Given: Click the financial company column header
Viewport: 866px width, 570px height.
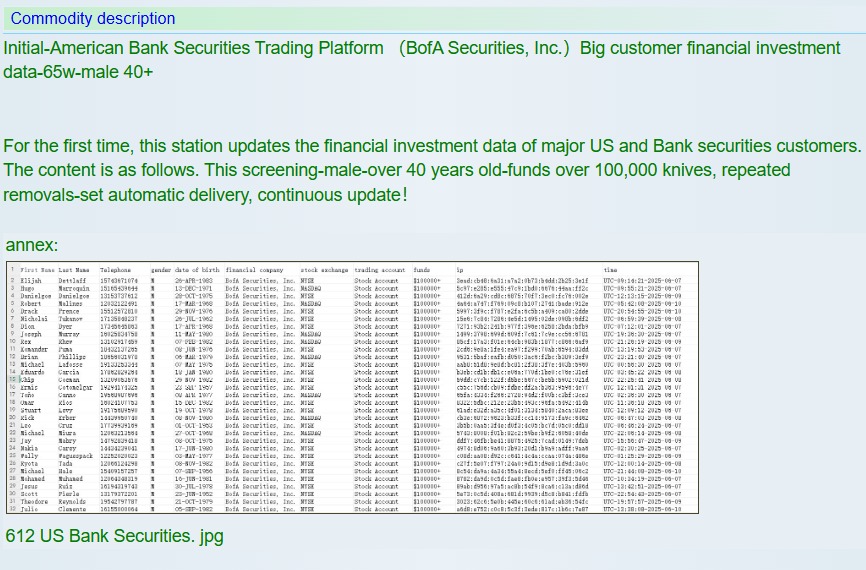Looking at the screenshot, I should point(255,270).
